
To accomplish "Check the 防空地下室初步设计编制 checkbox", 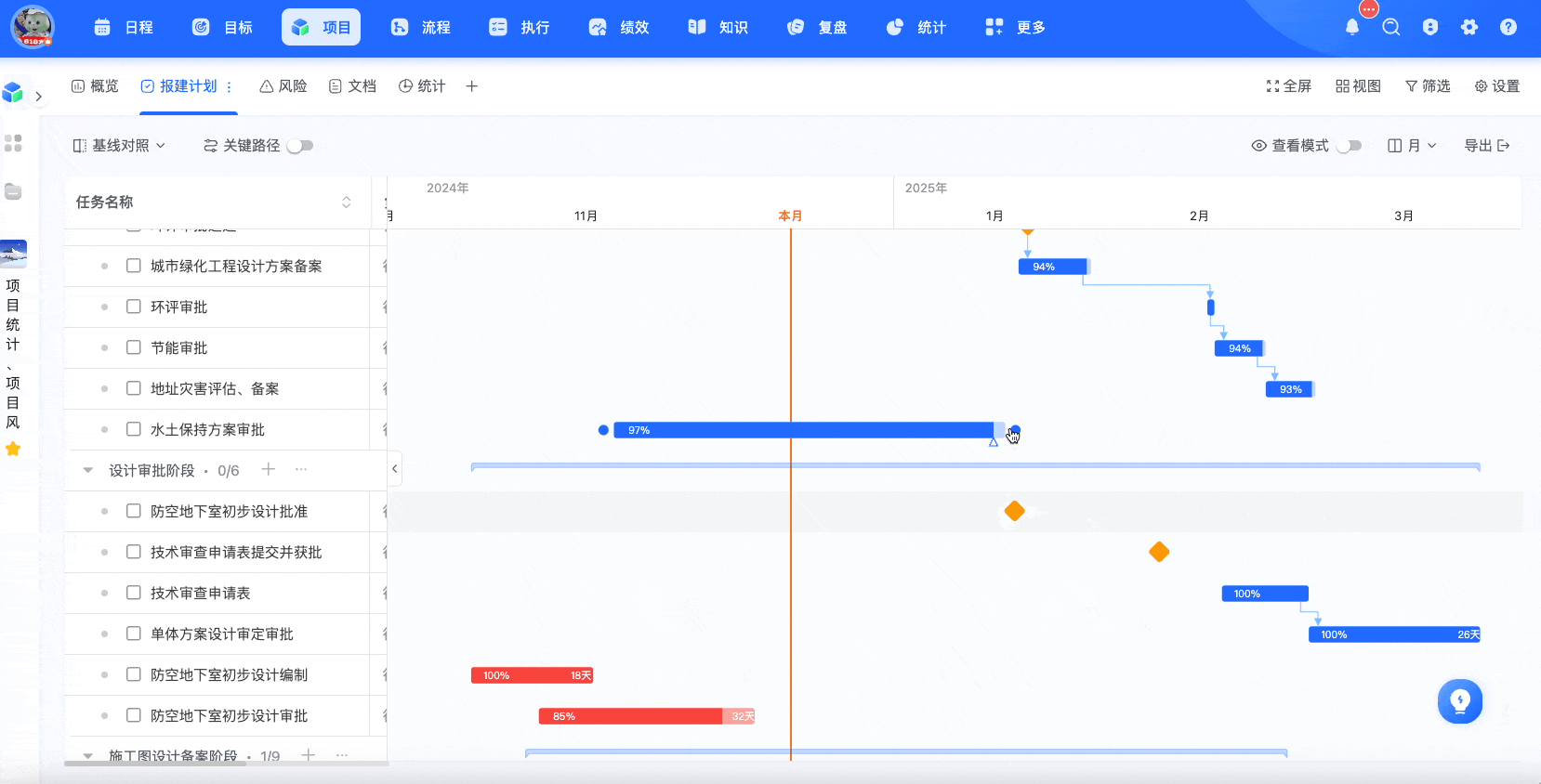I will 134,674.
